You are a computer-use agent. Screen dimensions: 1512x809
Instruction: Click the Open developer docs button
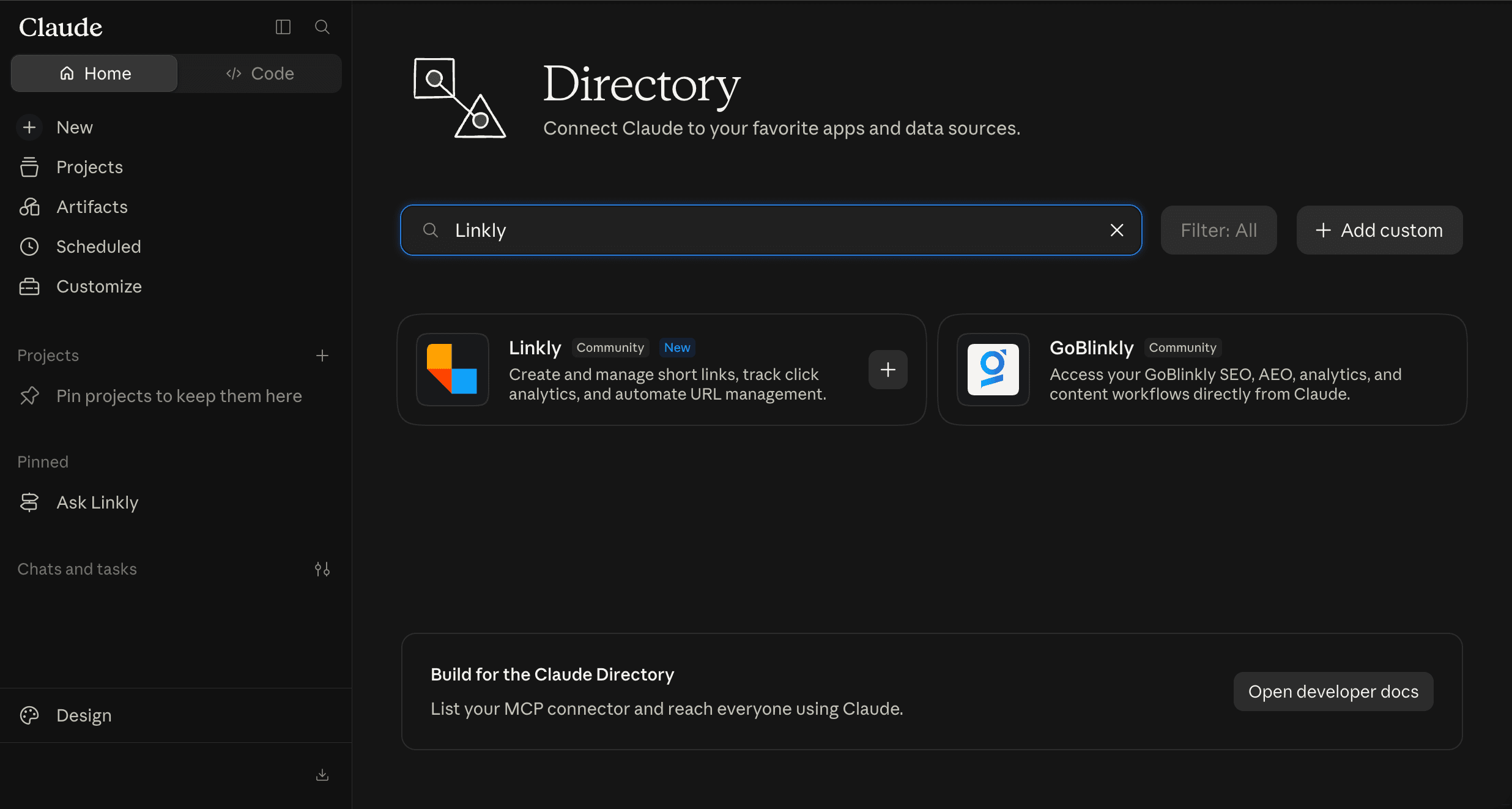1333,692
